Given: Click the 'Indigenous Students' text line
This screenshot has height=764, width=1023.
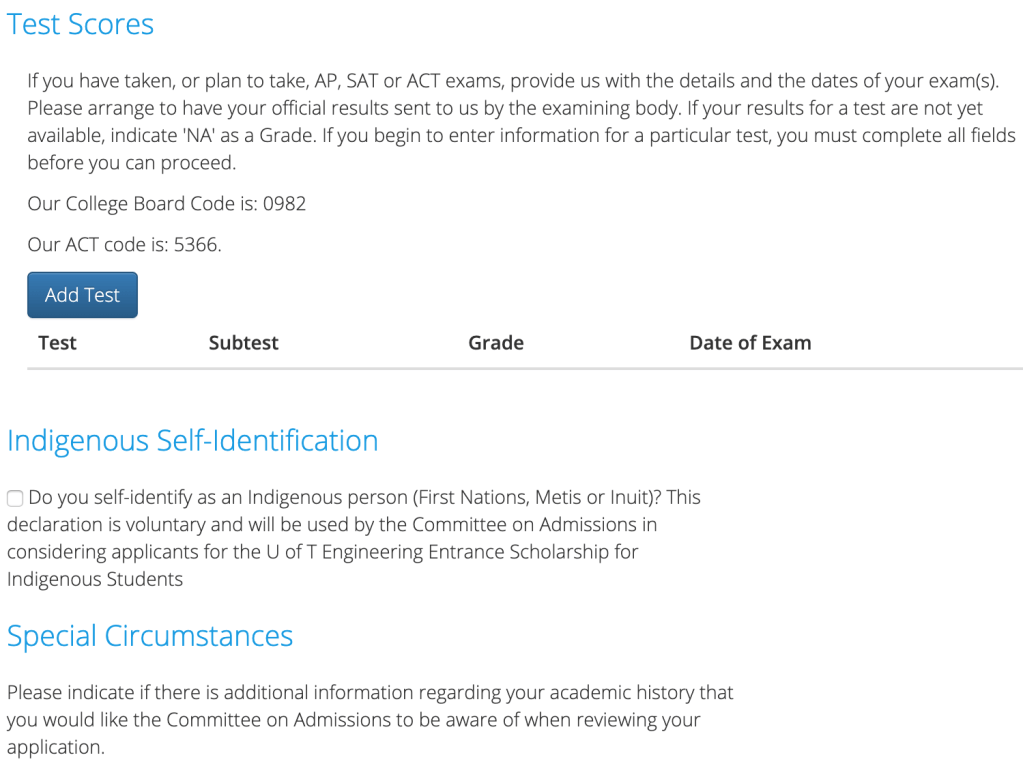Looking at the screenshot, I should [x=95, y=579].
